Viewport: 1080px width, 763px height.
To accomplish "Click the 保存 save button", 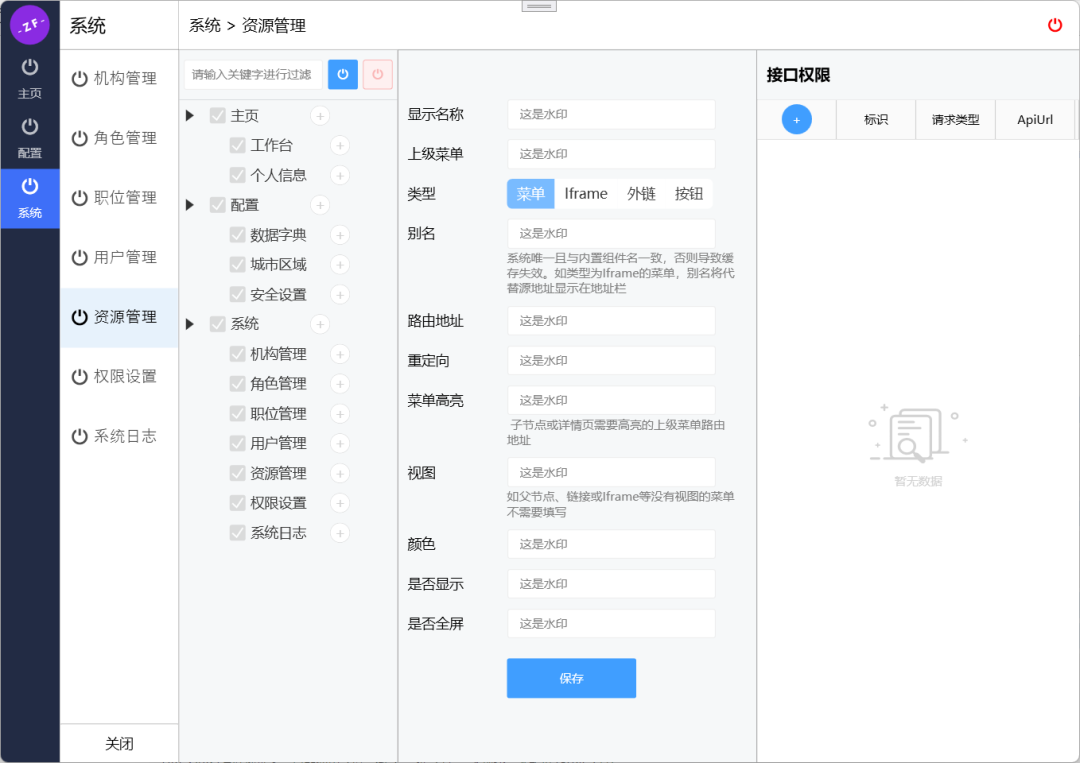I will click(x=571, y=678).
